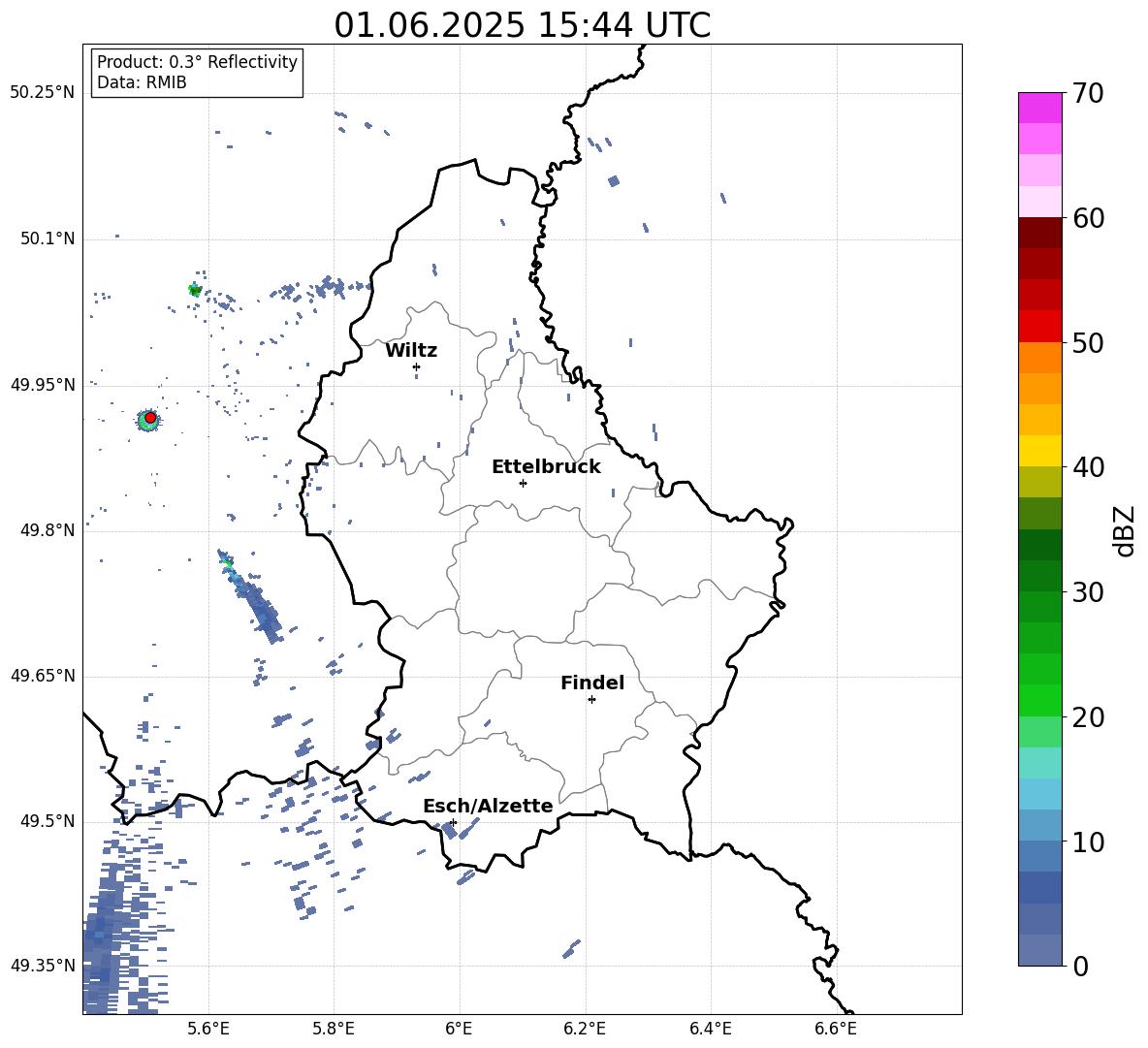Viewport: 1148px width, 1048px height.
Task: Click the 49.5°N latitude label
Action: [48, 821]
